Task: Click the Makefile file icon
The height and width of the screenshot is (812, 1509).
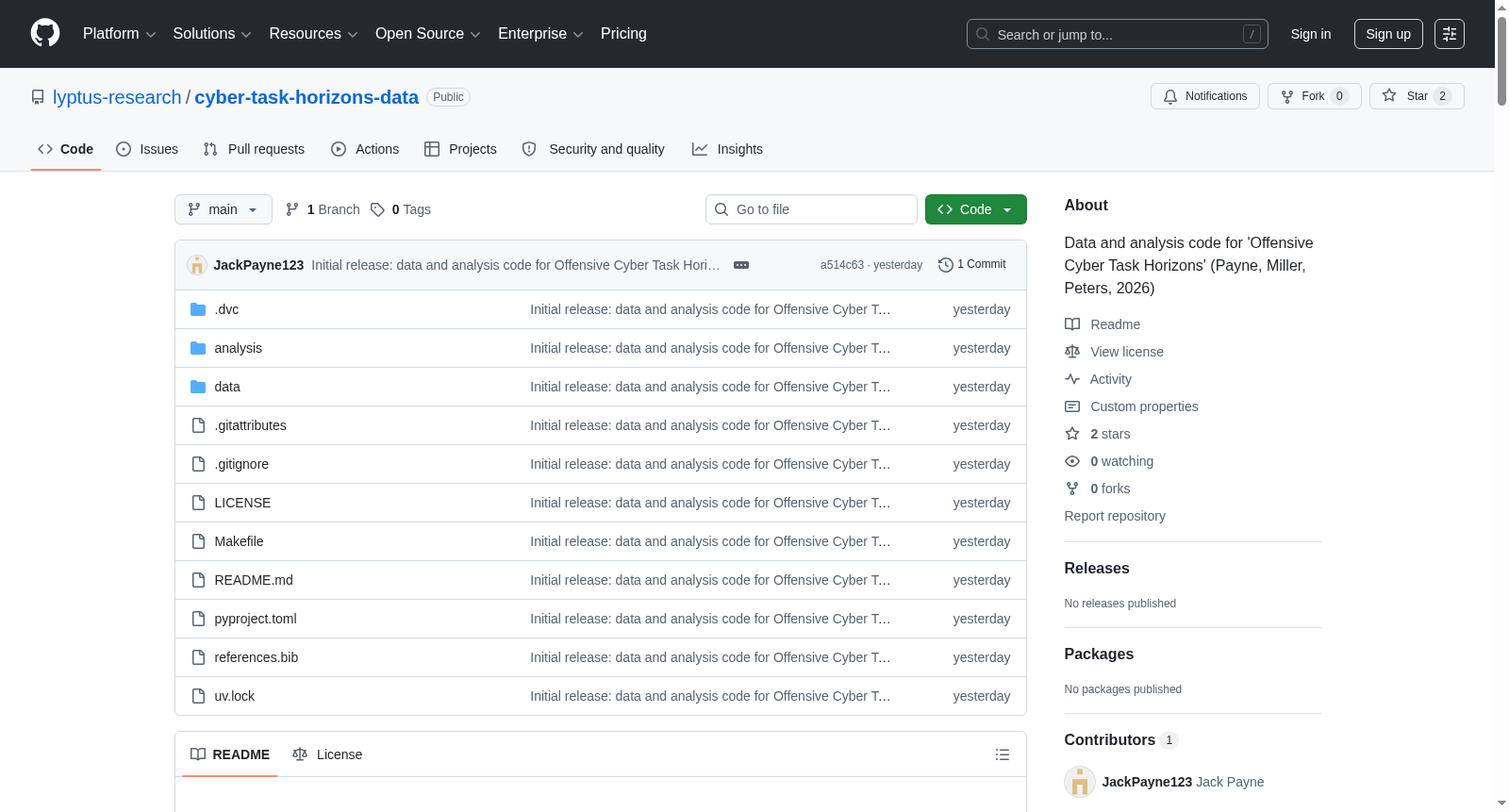Action: (x=198, y=541)
